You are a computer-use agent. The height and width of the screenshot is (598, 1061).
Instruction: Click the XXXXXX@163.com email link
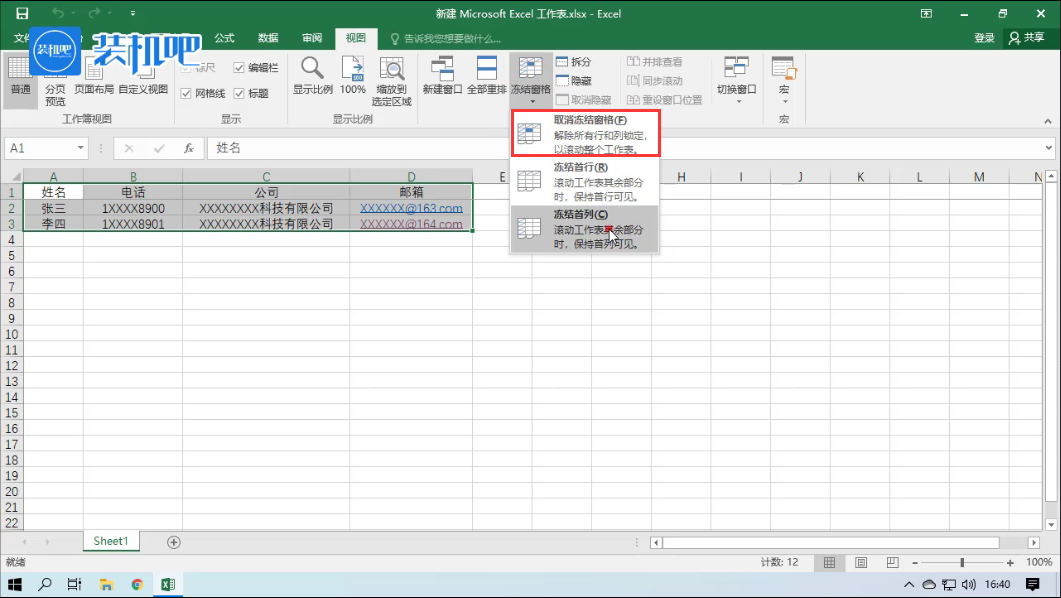411,209
